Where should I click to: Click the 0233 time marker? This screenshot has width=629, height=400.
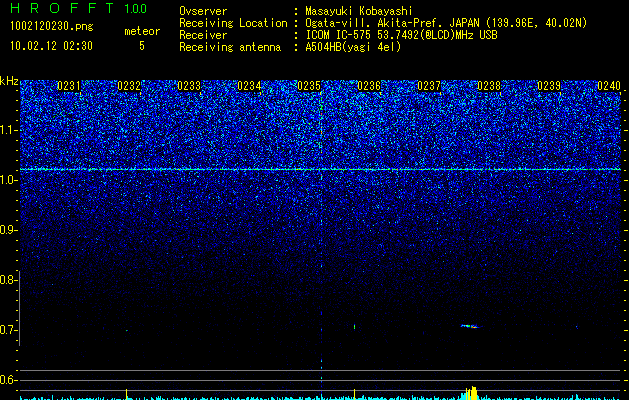tap(189, 86)
